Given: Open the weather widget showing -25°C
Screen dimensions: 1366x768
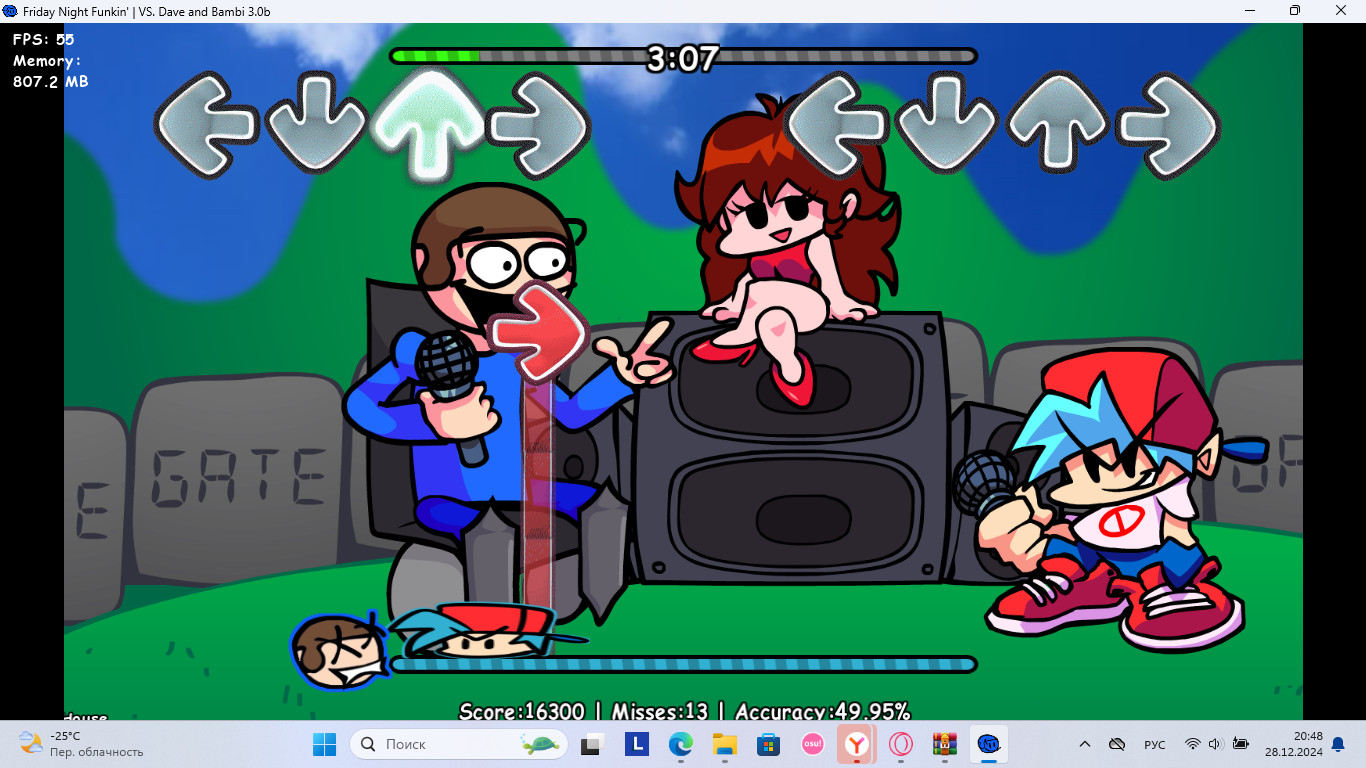Looking at the screenshot, I should pyautogui.click(x=82, y=744).
